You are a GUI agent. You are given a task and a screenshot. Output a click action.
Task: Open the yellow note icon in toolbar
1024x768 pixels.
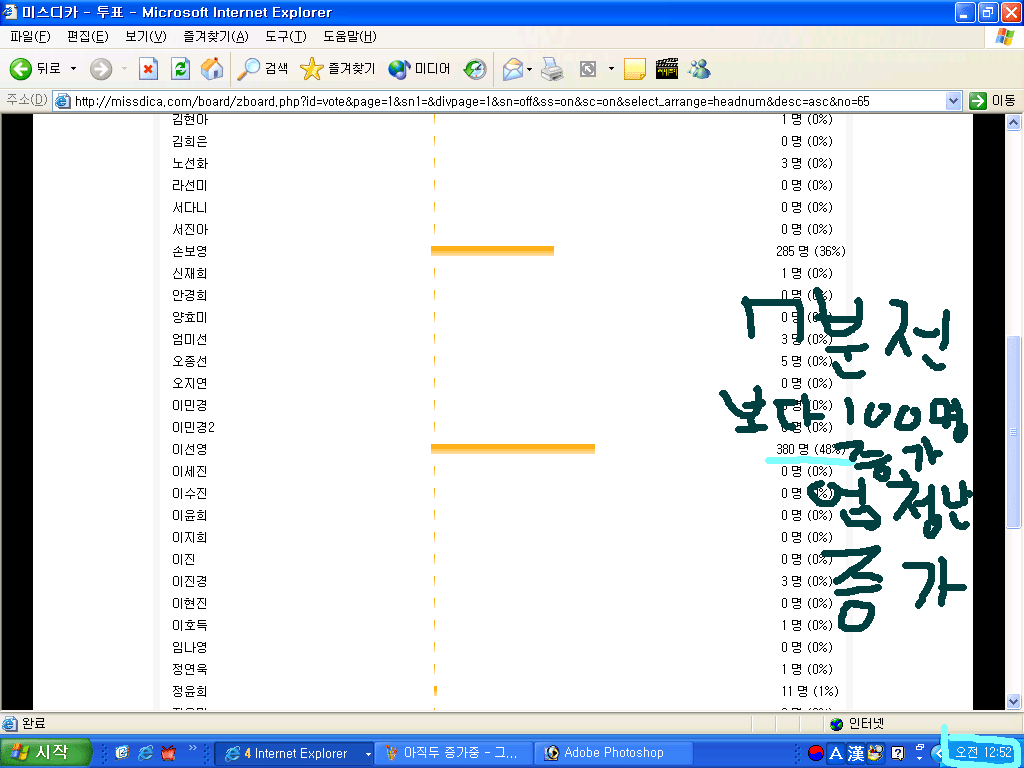tap(634, 69)
